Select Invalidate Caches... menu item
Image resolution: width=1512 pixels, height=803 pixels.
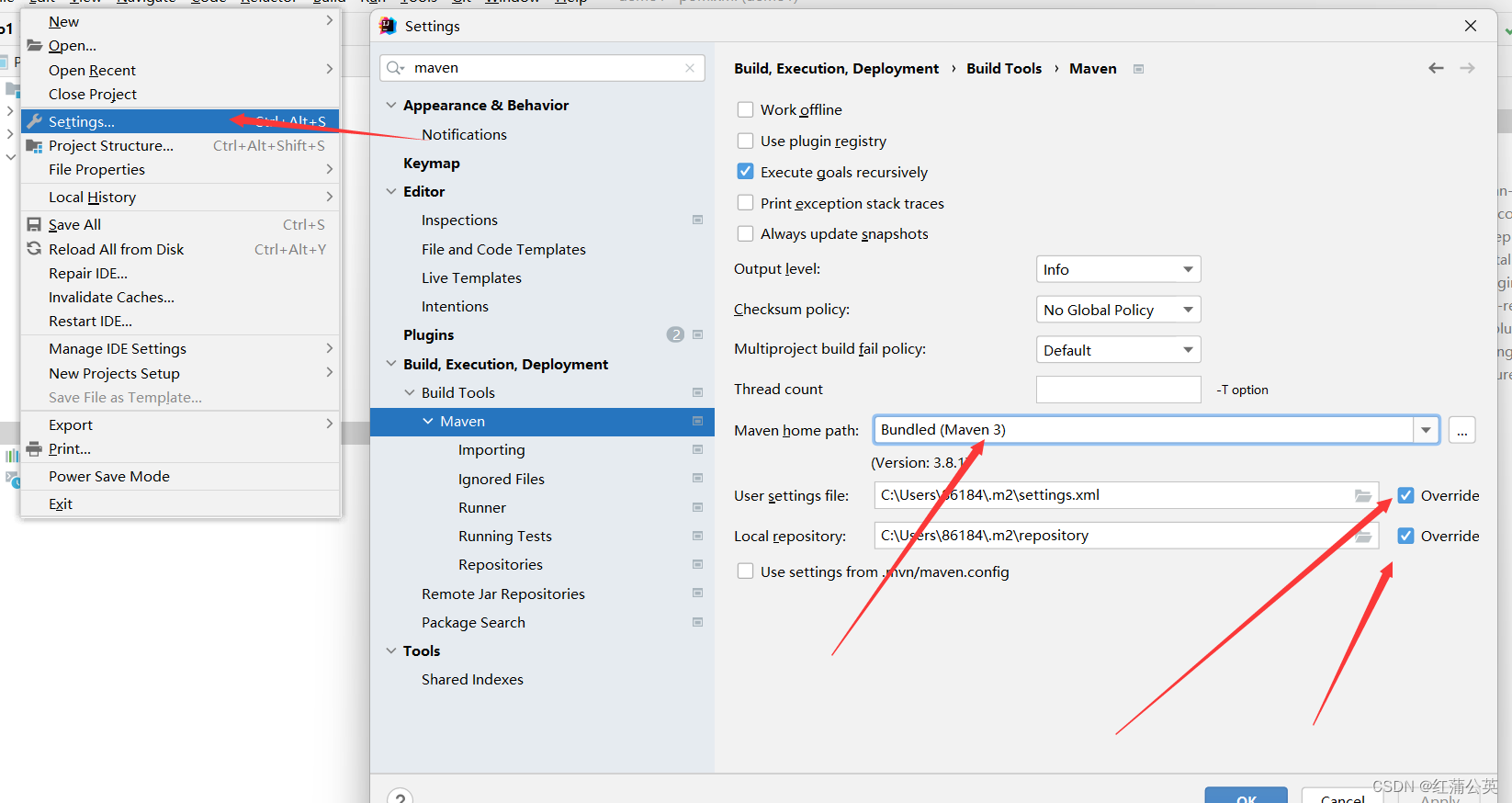pos(180,297)
